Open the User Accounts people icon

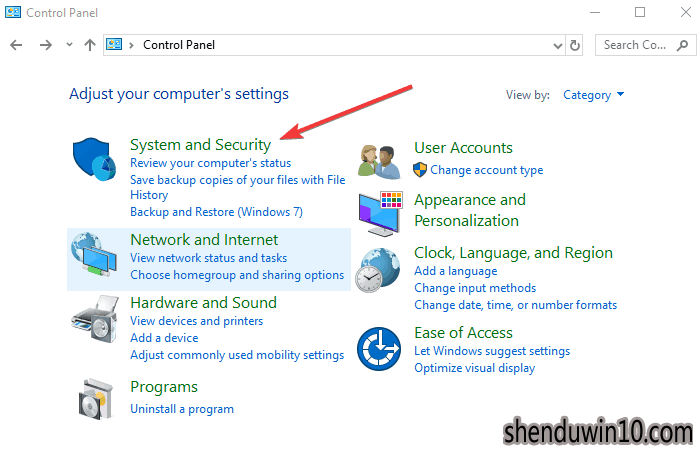point(379,162)
